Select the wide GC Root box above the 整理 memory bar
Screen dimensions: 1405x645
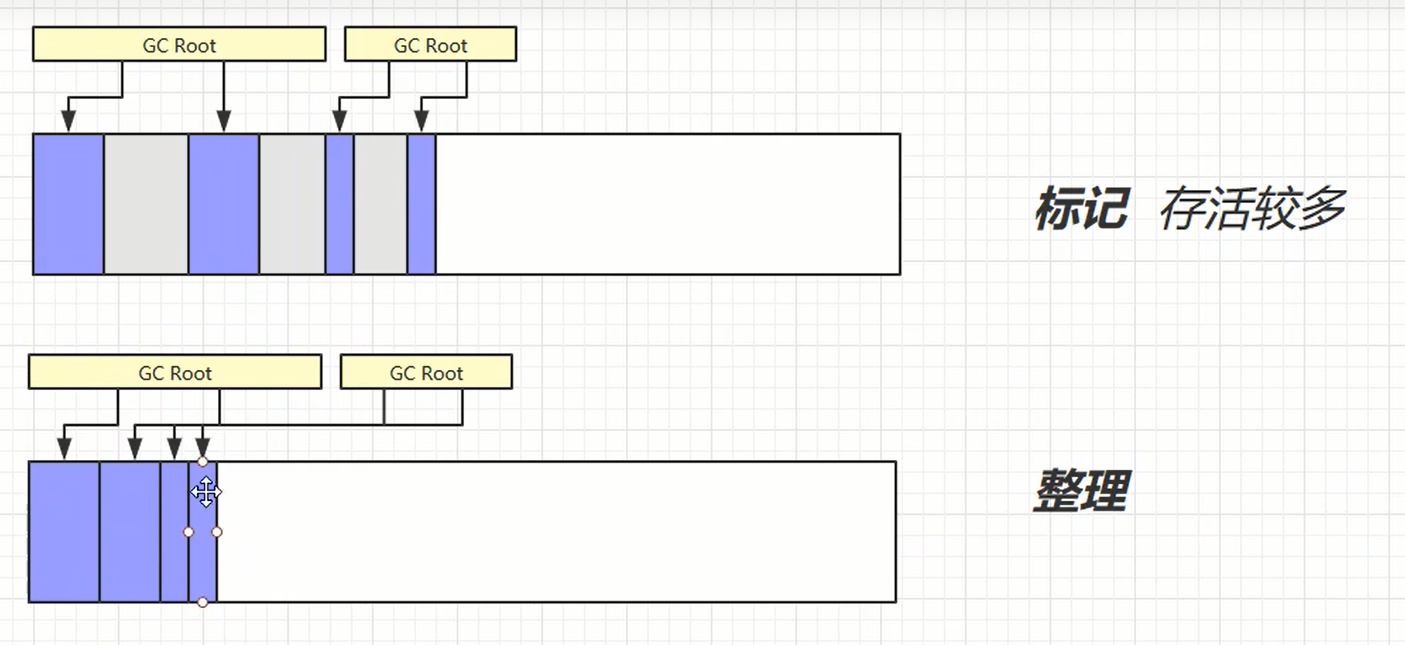point(175,372)
